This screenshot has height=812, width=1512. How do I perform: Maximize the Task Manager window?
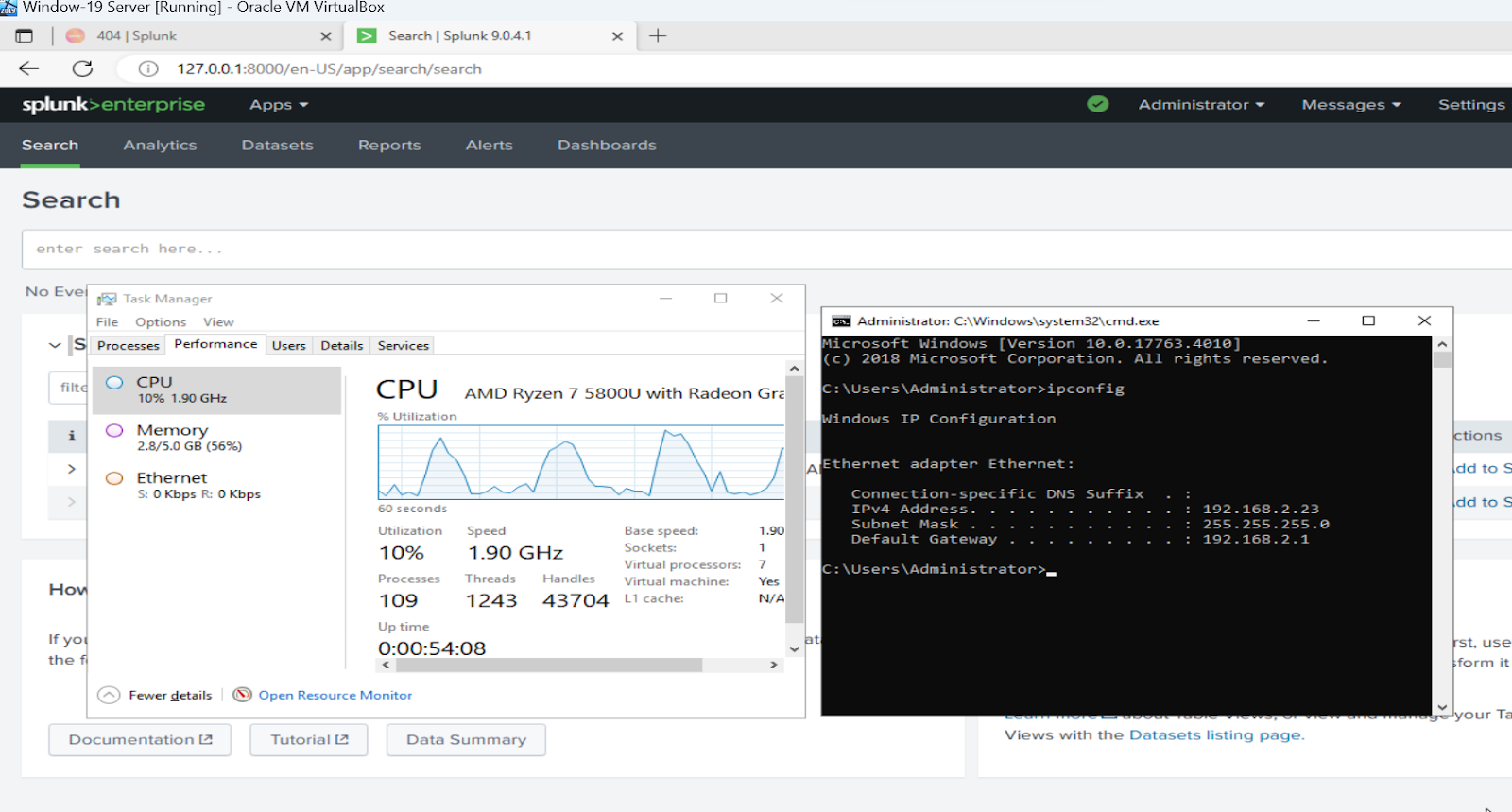tap(721, 298)
